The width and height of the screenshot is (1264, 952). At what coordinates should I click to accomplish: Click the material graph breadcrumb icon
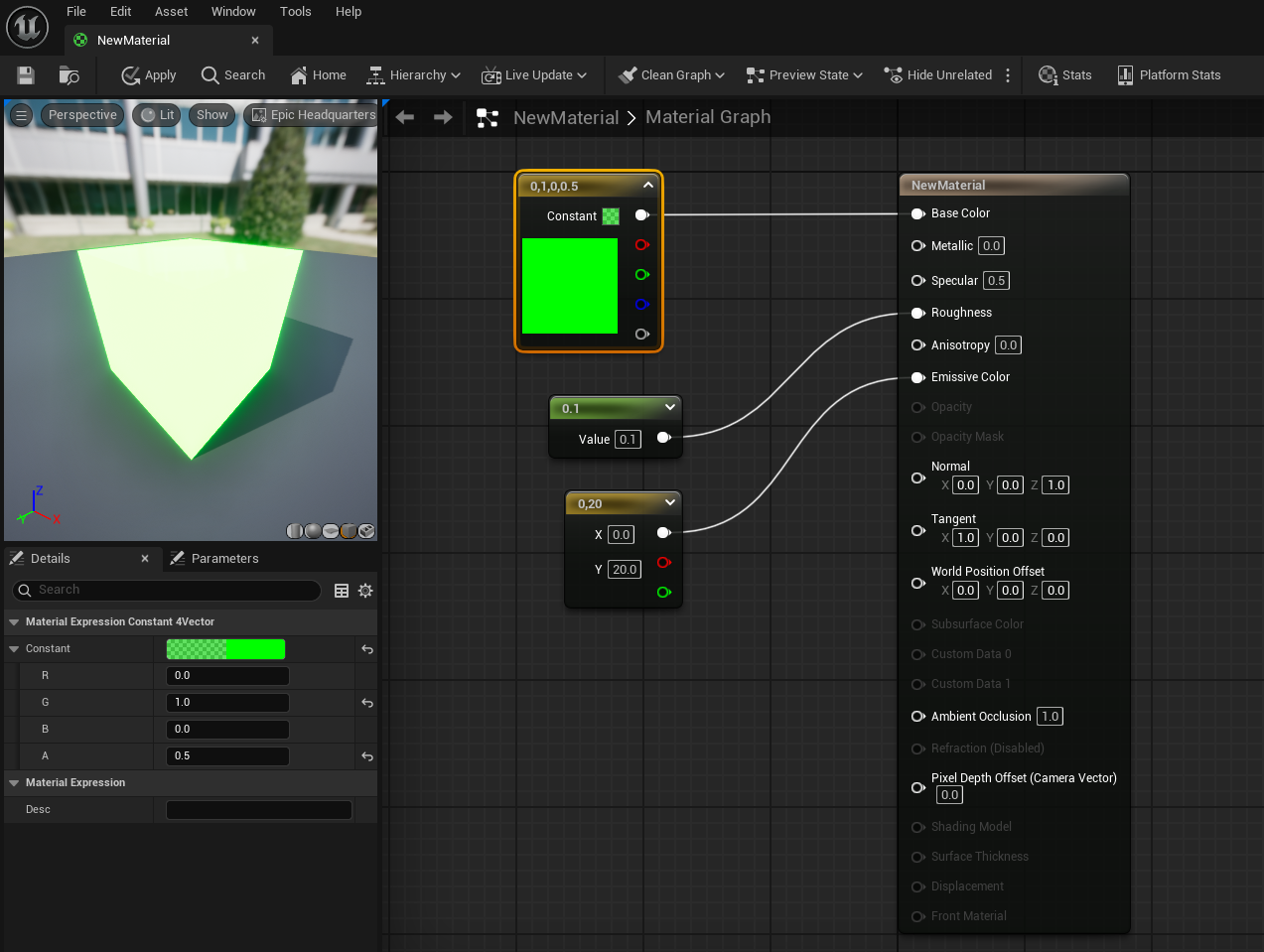pos(488,118)
